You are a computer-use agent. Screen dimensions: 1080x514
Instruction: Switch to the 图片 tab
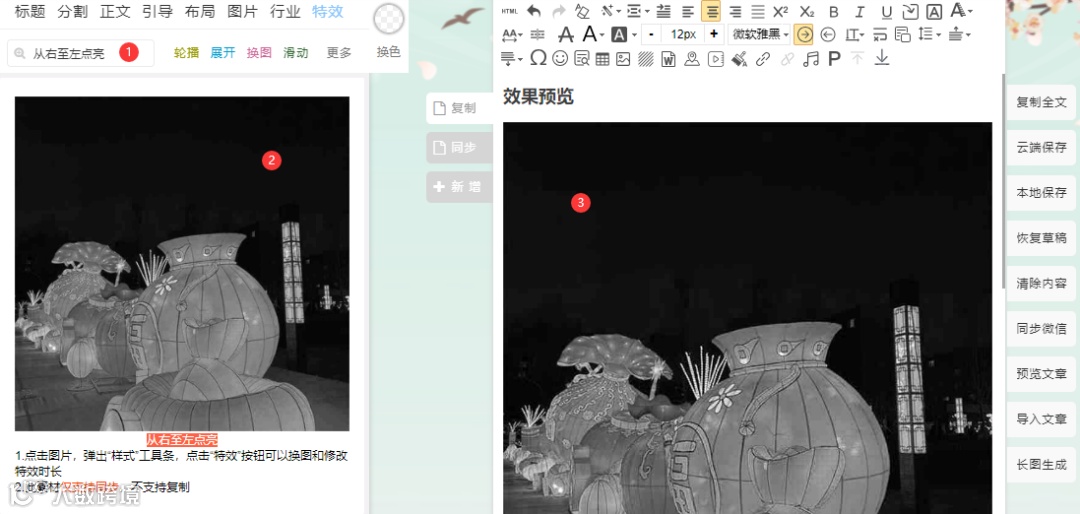point(240,12)
